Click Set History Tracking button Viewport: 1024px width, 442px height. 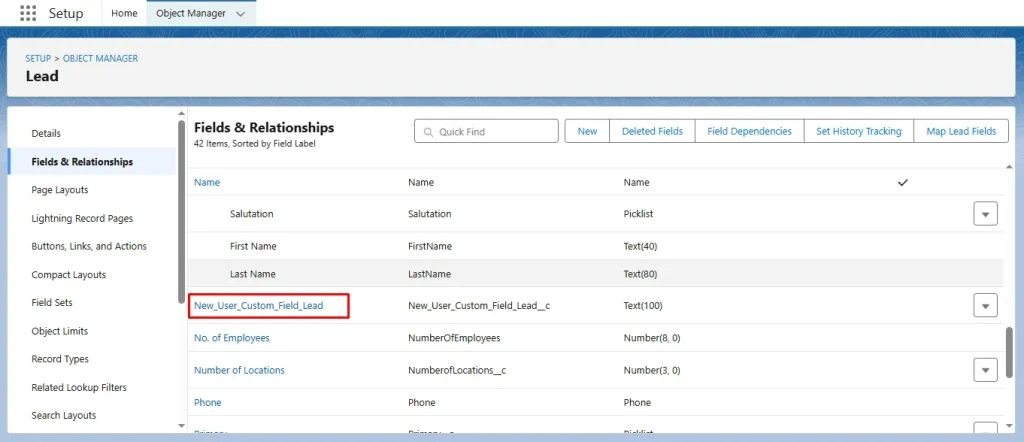coord(858,132)
